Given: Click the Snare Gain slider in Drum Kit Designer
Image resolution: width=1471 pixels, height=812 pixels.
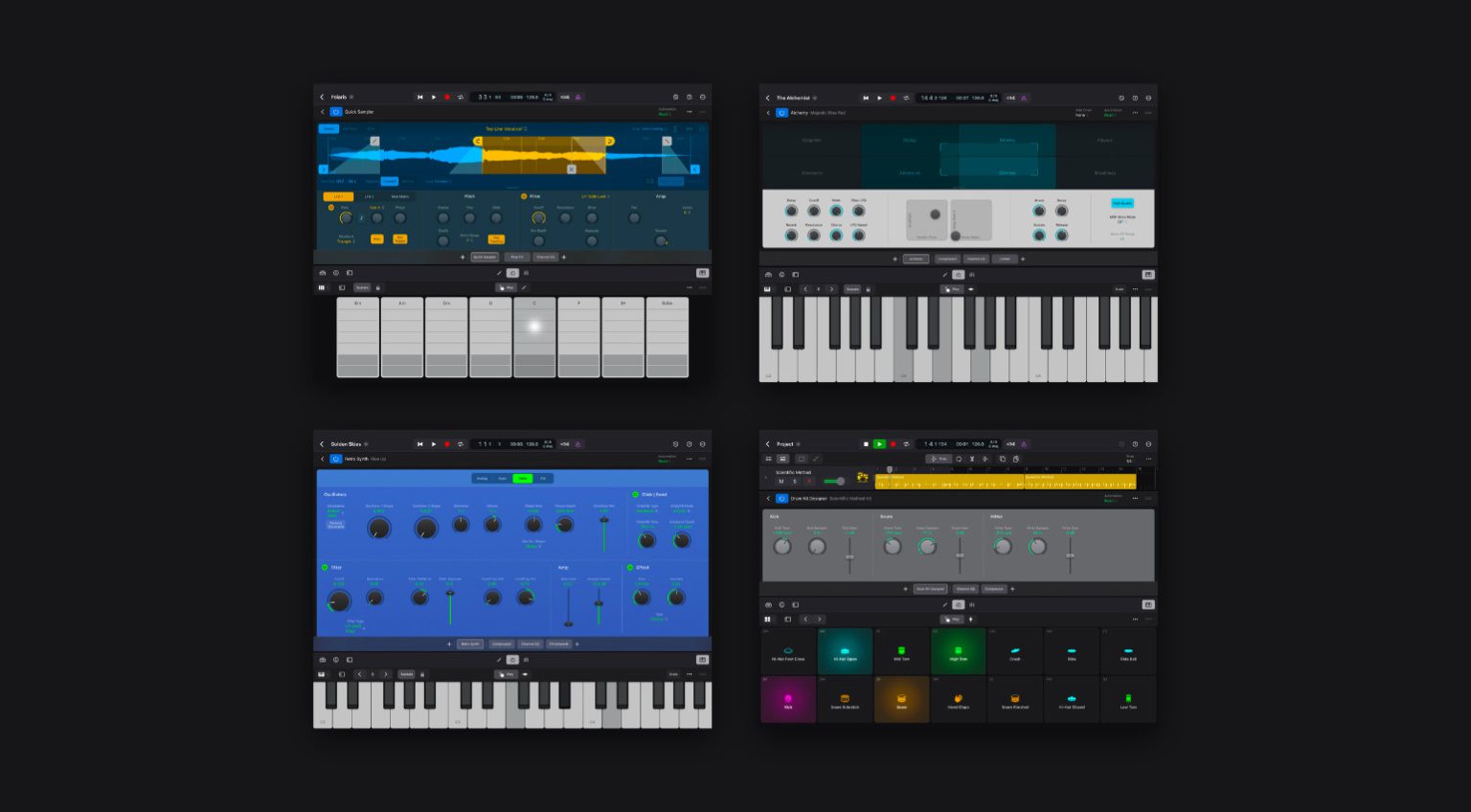Looking at the screenshot, I should tap(960, 555).
